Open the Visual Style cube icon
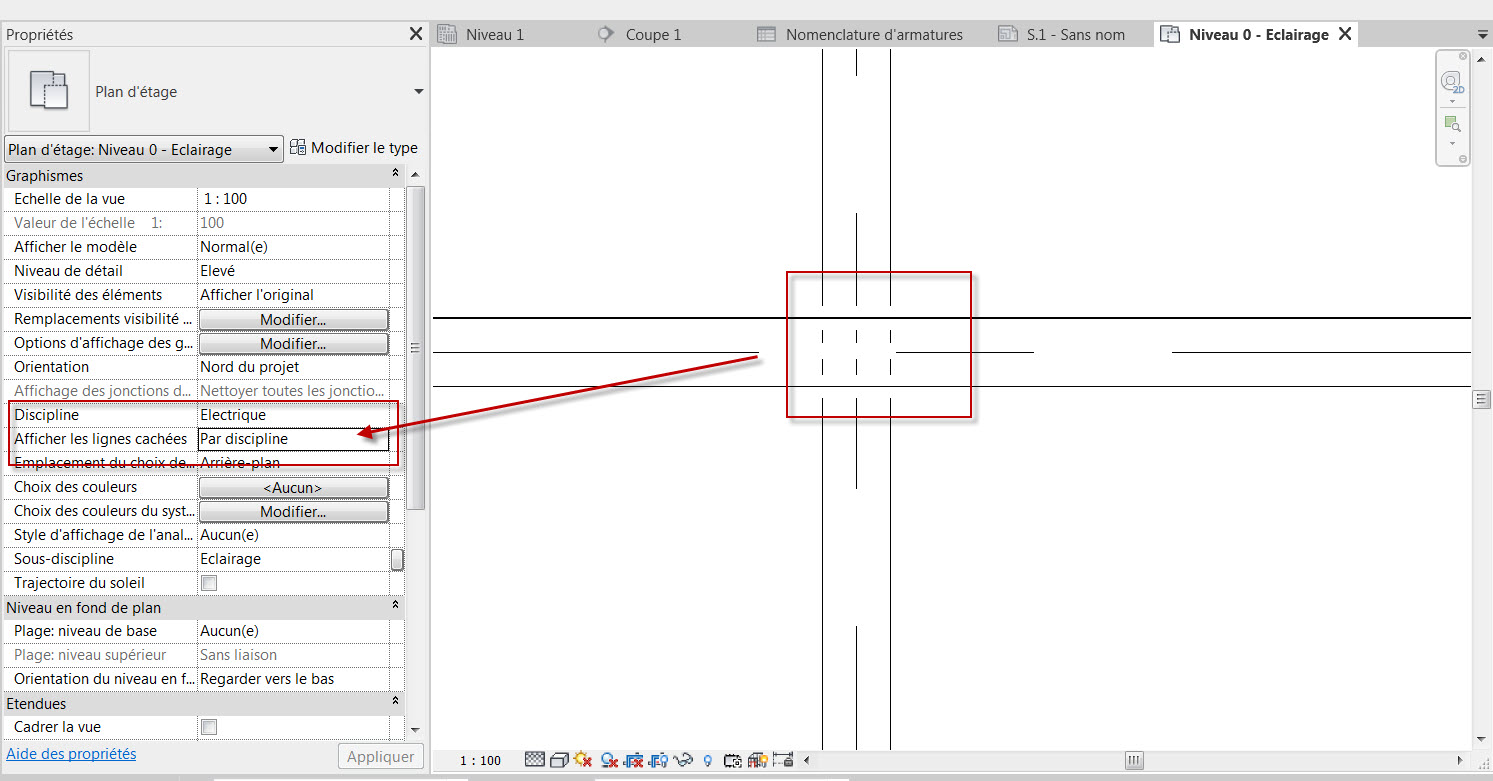Image resolution: width=1493 pixels, height=781 pixels. point(559,760)
